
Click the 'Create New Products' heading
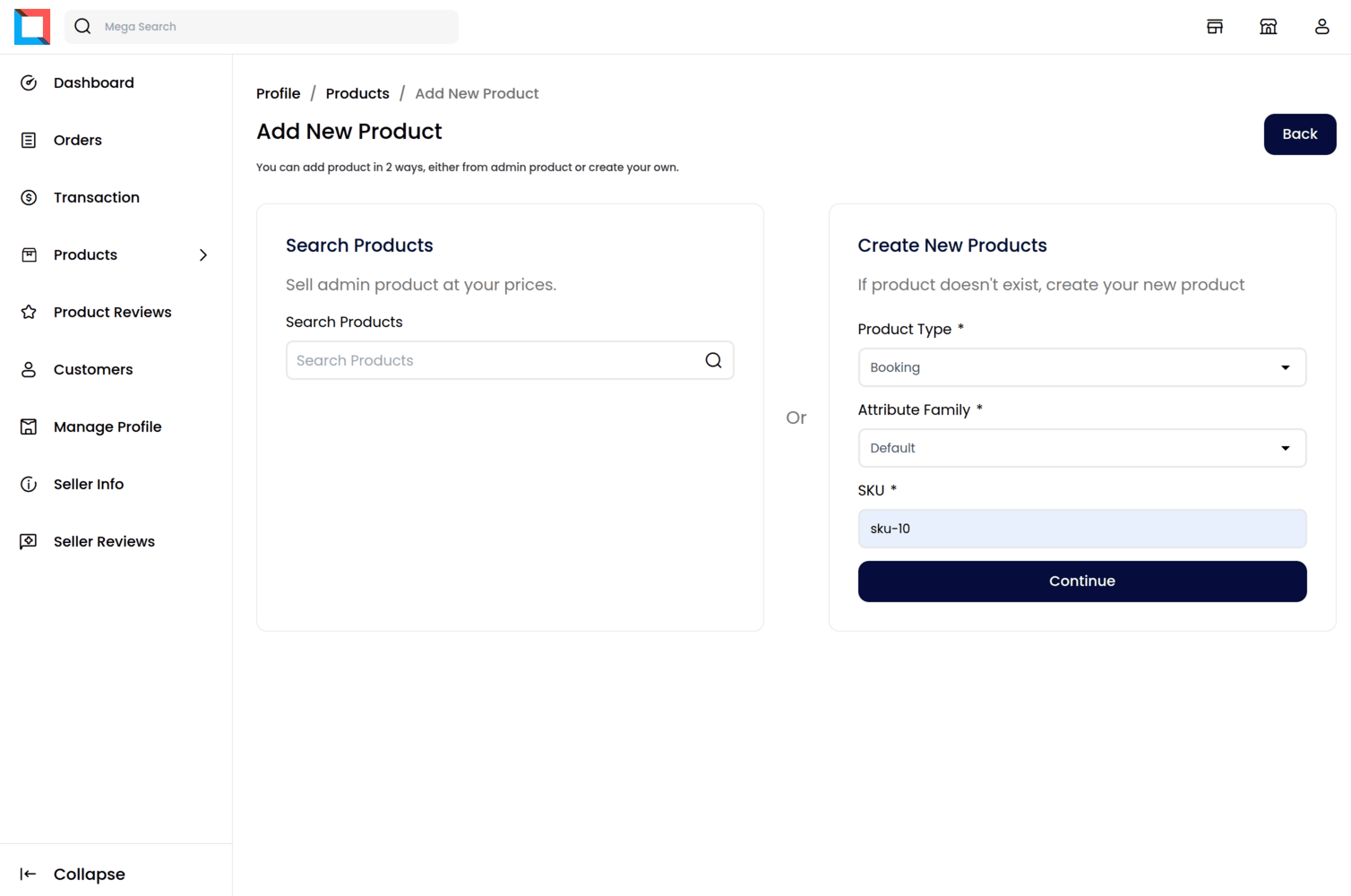(x=952, y=246)
